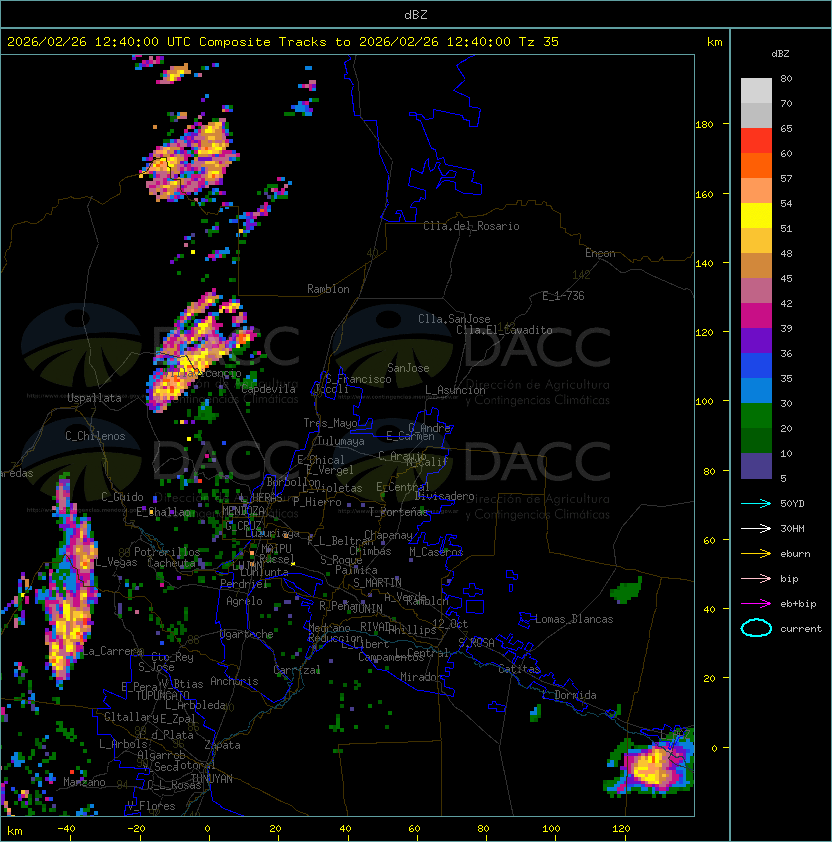Click the eb+bip legend label
The height and width of the screenshot is (842, 832).
click(x=798, y=604)
